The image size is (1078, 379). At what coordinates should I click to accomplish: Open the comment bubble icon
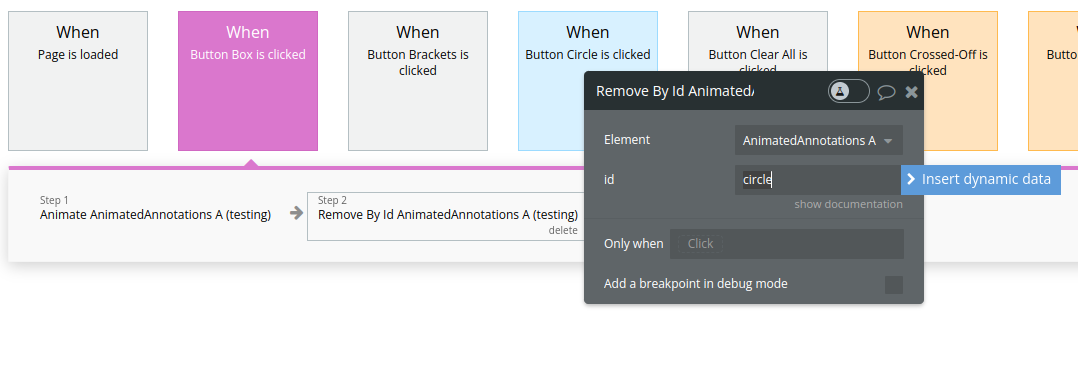[886, 92]
